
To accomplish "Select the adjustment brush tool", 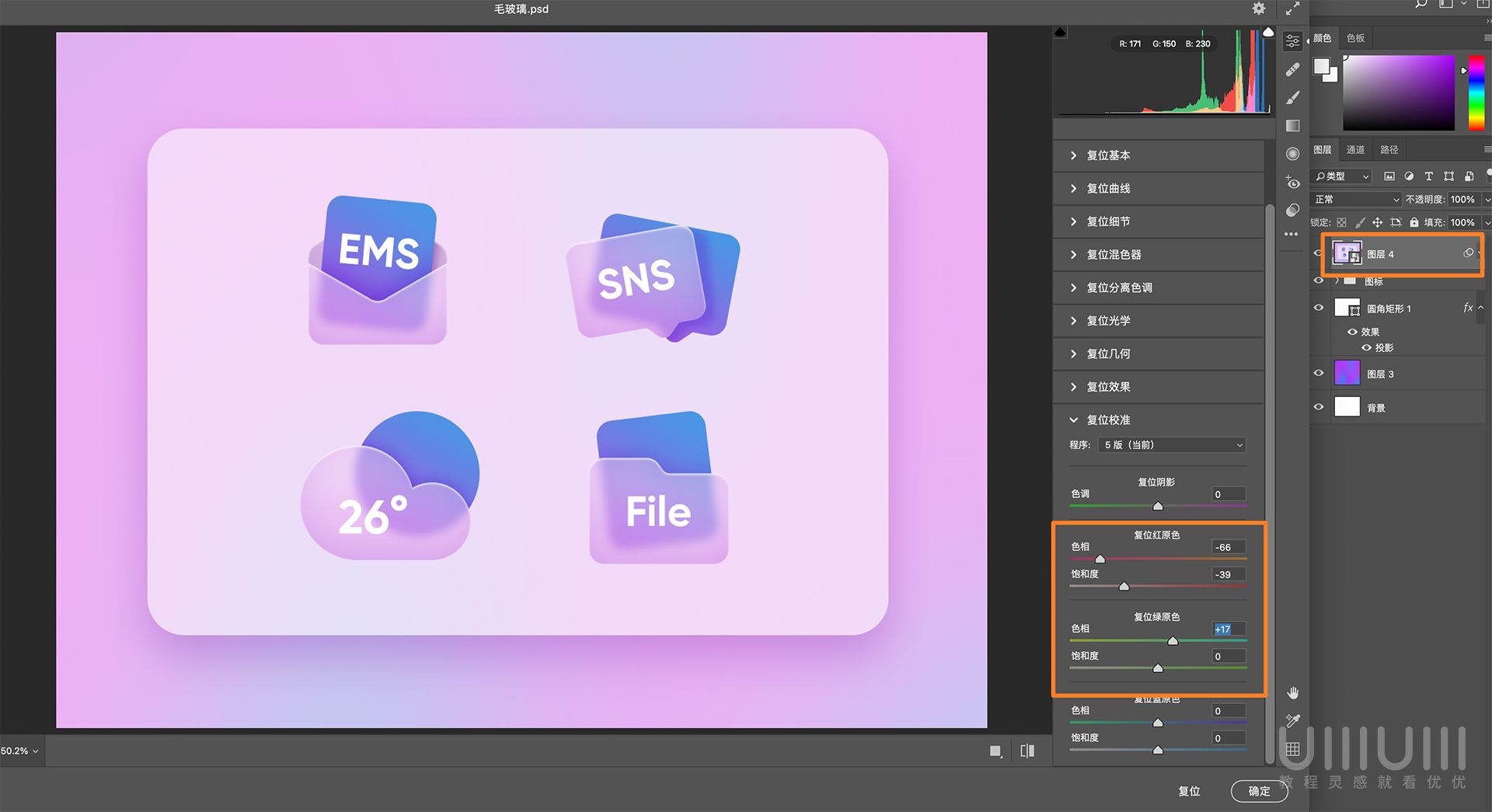I will [1292, 96].
